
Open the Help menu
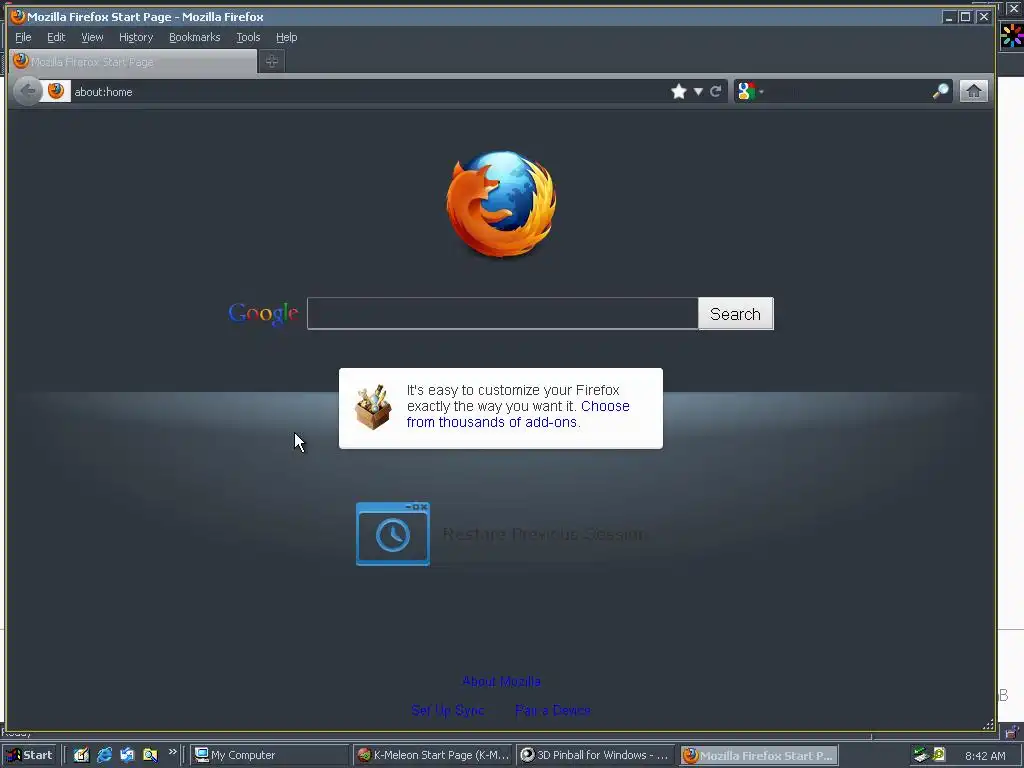[x=286, y=37]
